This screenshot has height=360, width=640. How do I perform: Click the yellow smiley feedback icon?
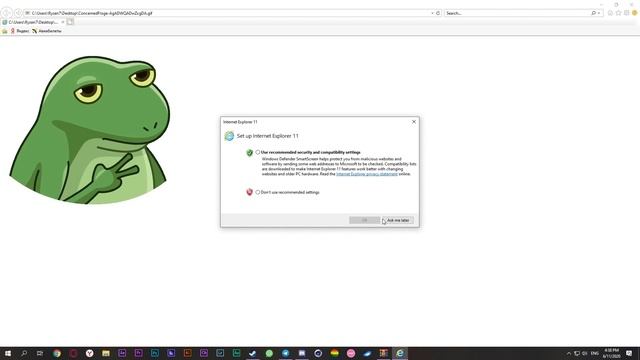point(635,13)
